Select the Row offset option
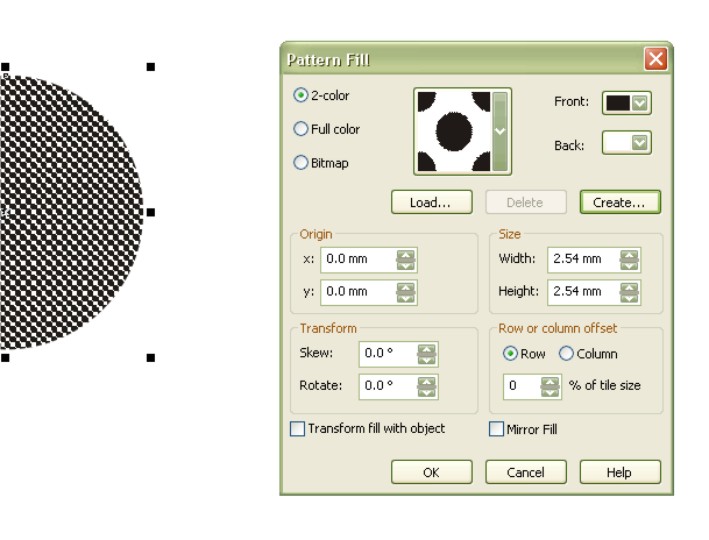This screenshot has width=709, height=540. click(x=511, y=354)
